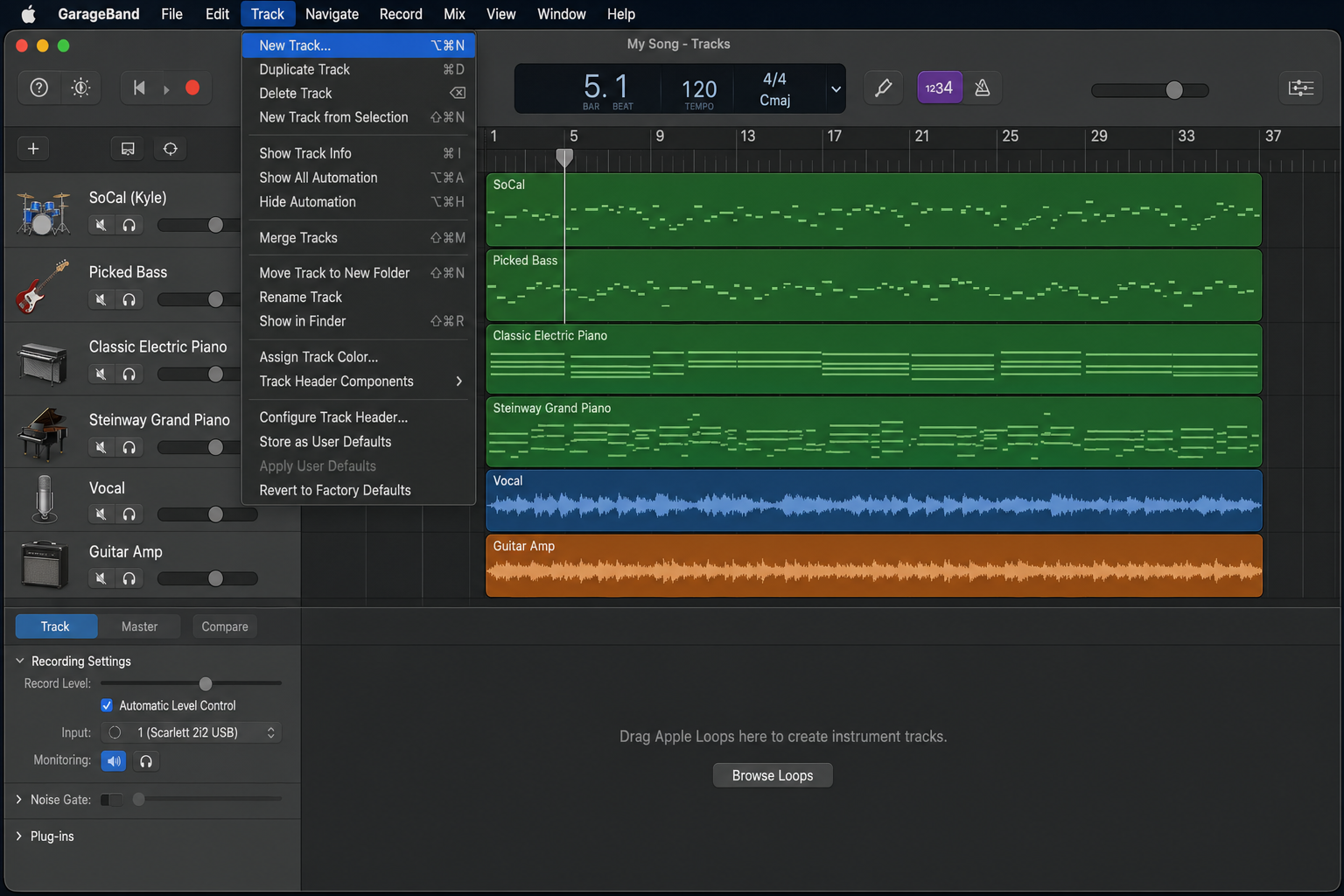Click the 120 tempo display
This screenshot has width=1344, height=896.
point(699,92)
